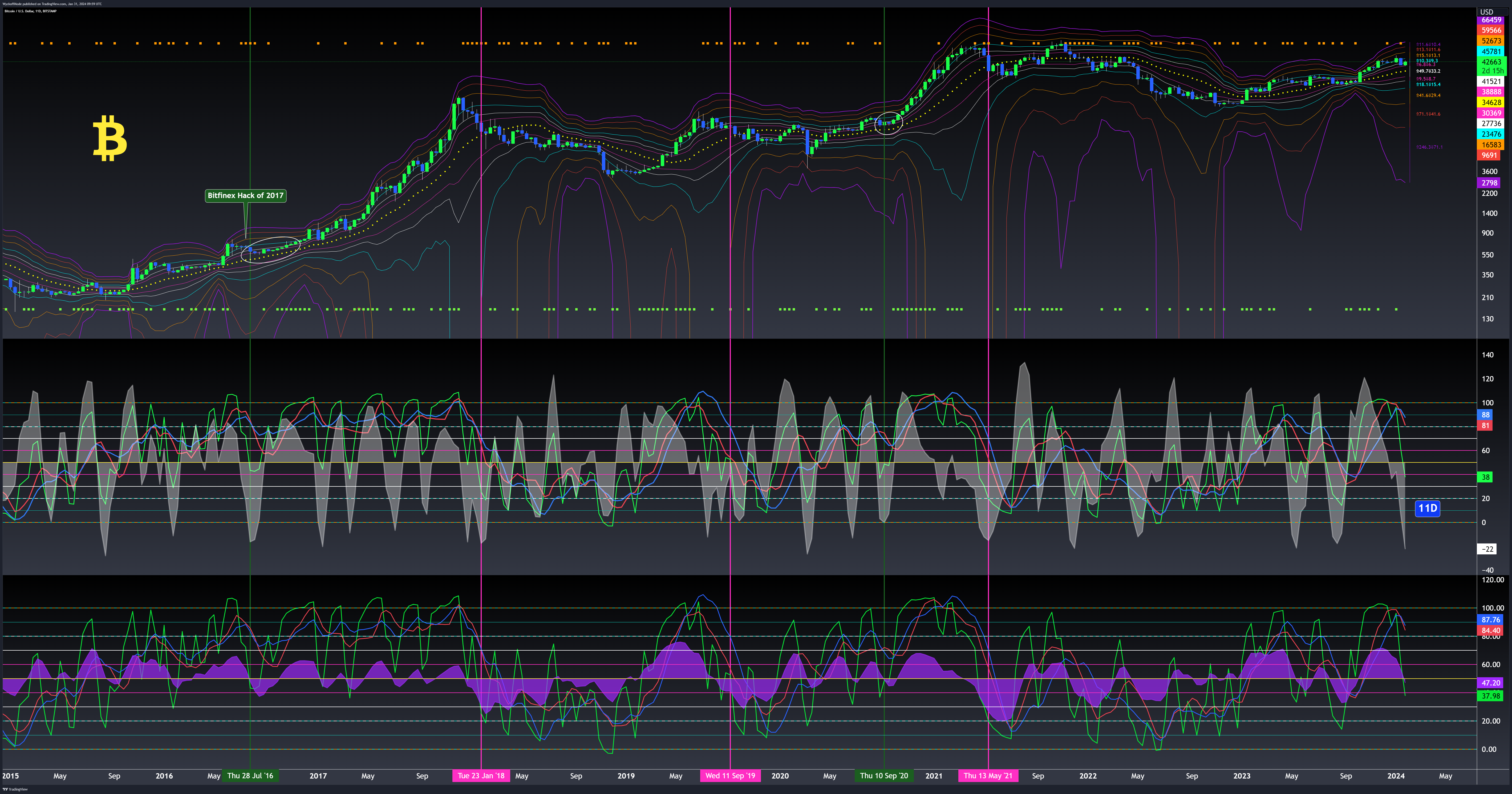
Task: Click the blue 87.76 value label
Action: point(1490,620)
